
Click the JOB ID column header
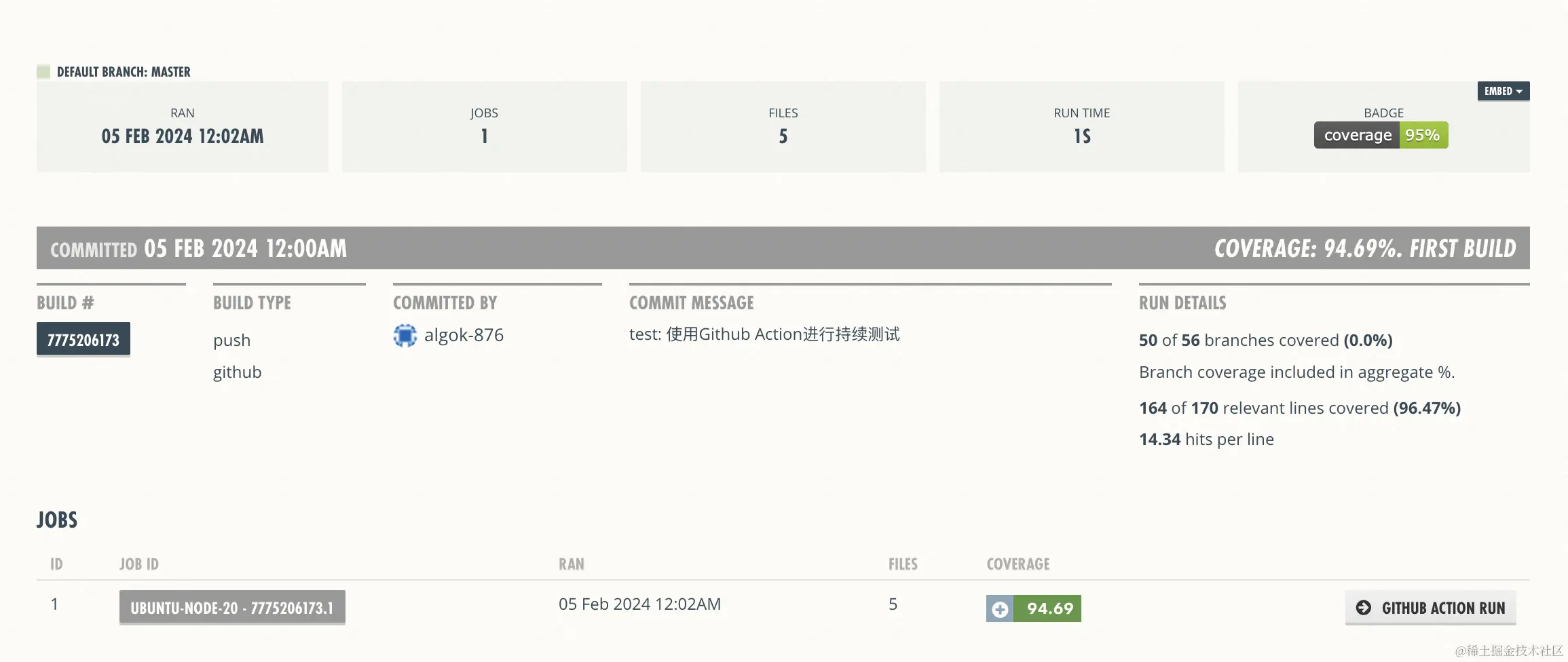point(139,564)
